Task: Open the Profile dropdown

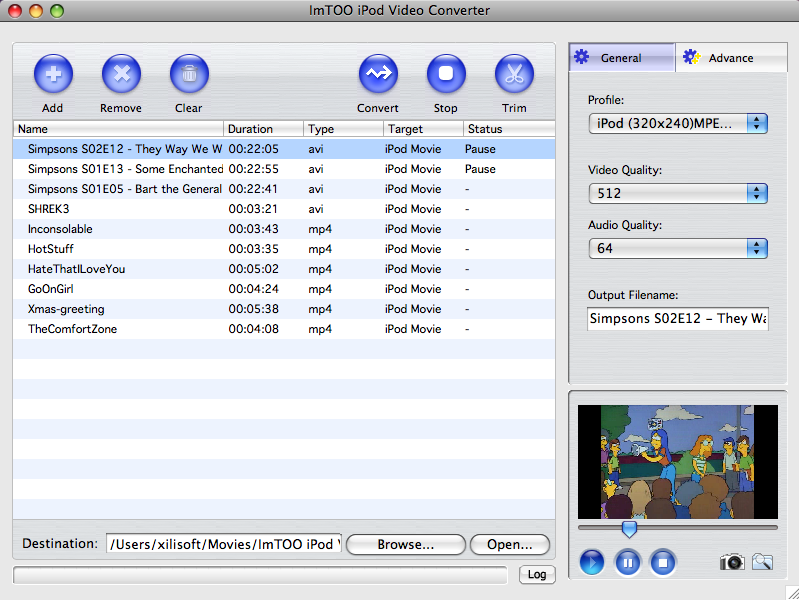Action: 678,123
